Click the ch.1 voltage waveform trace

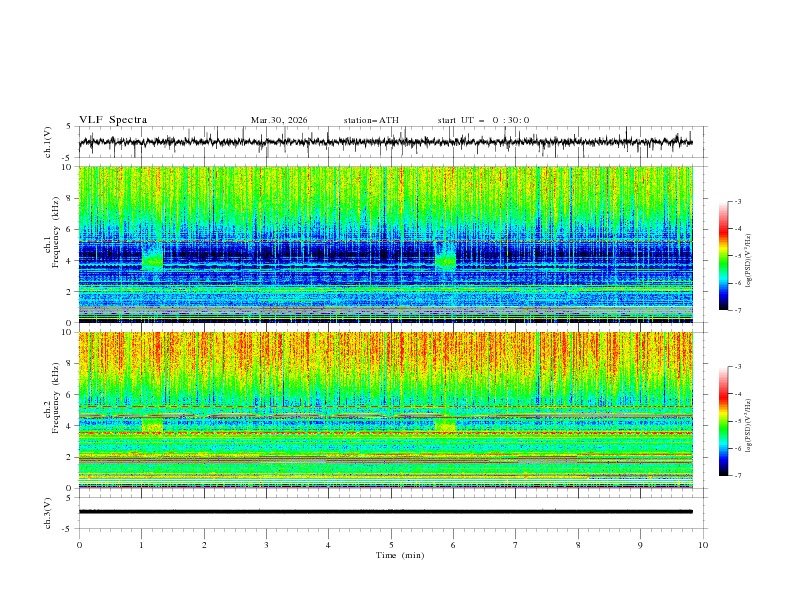point(385,142)
